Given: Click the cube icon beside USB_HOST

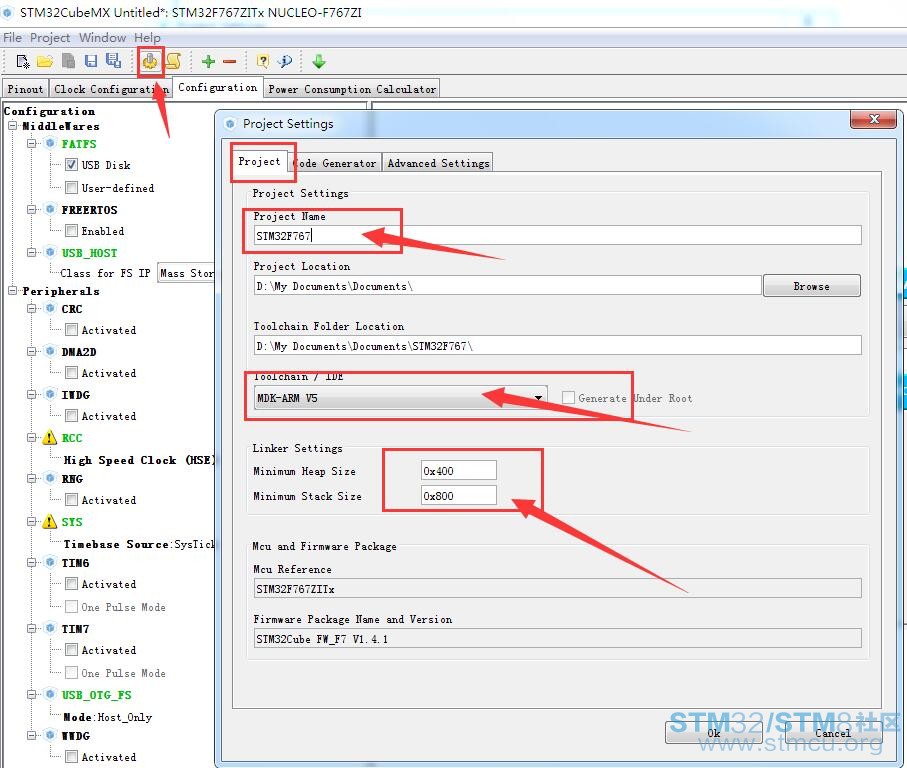Looking at the screenshot, I should (50, 252).
